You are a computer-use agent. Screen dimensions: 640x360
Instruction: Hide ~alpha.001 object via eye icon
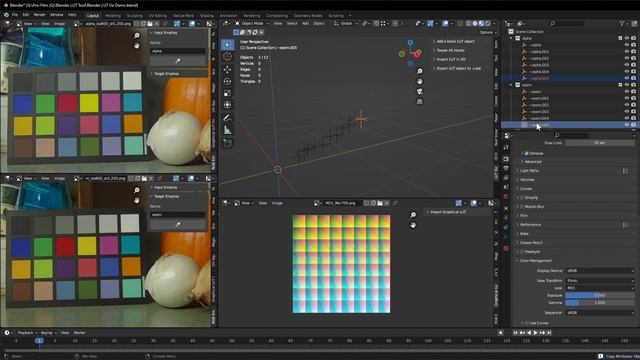627,52
